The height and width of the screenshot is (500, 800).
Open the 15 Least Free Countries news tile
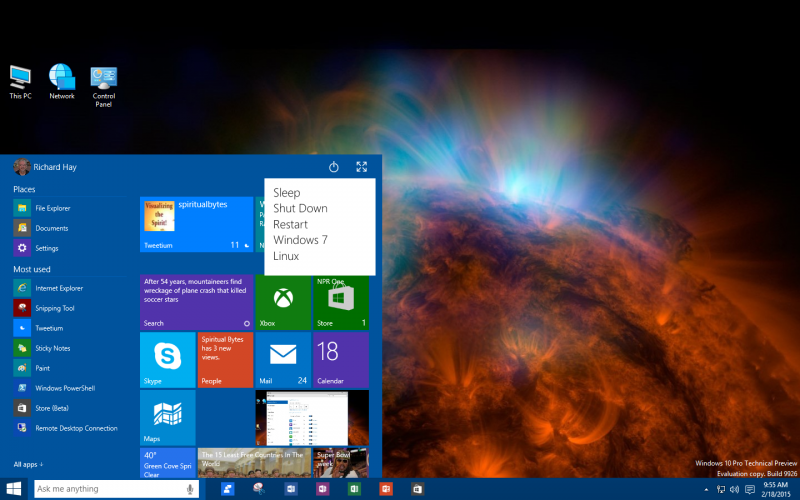(x=254, y=463)
